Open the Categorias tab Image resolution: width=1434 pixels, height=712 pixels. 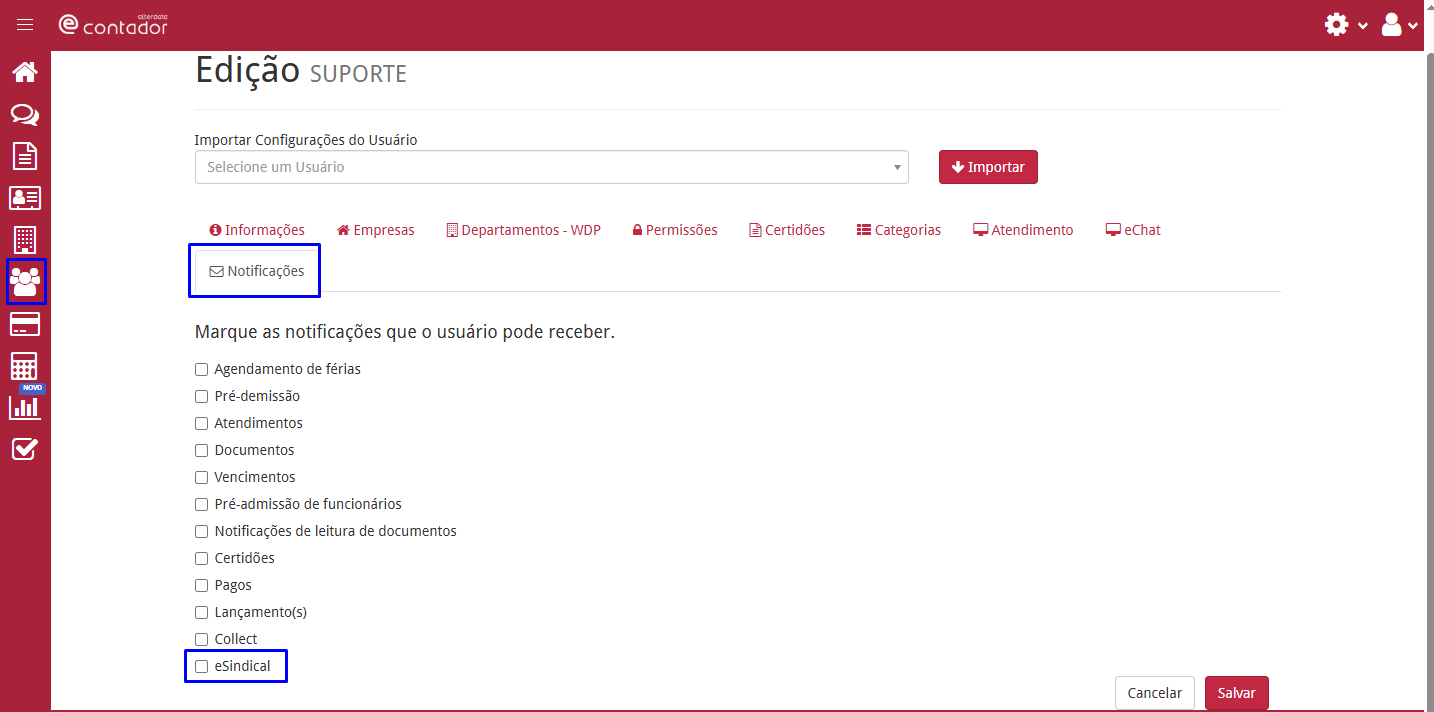(899, 230)
